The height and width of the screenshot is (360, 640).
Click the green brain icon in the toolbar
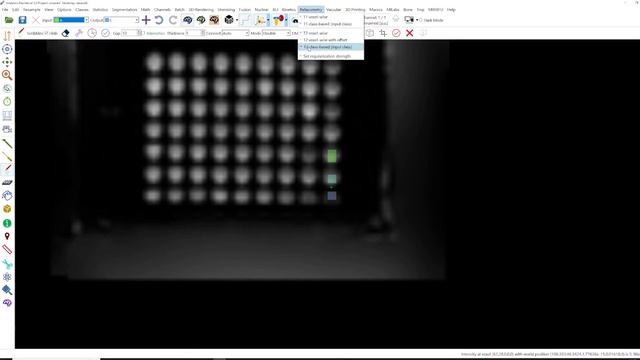point(201,20)
